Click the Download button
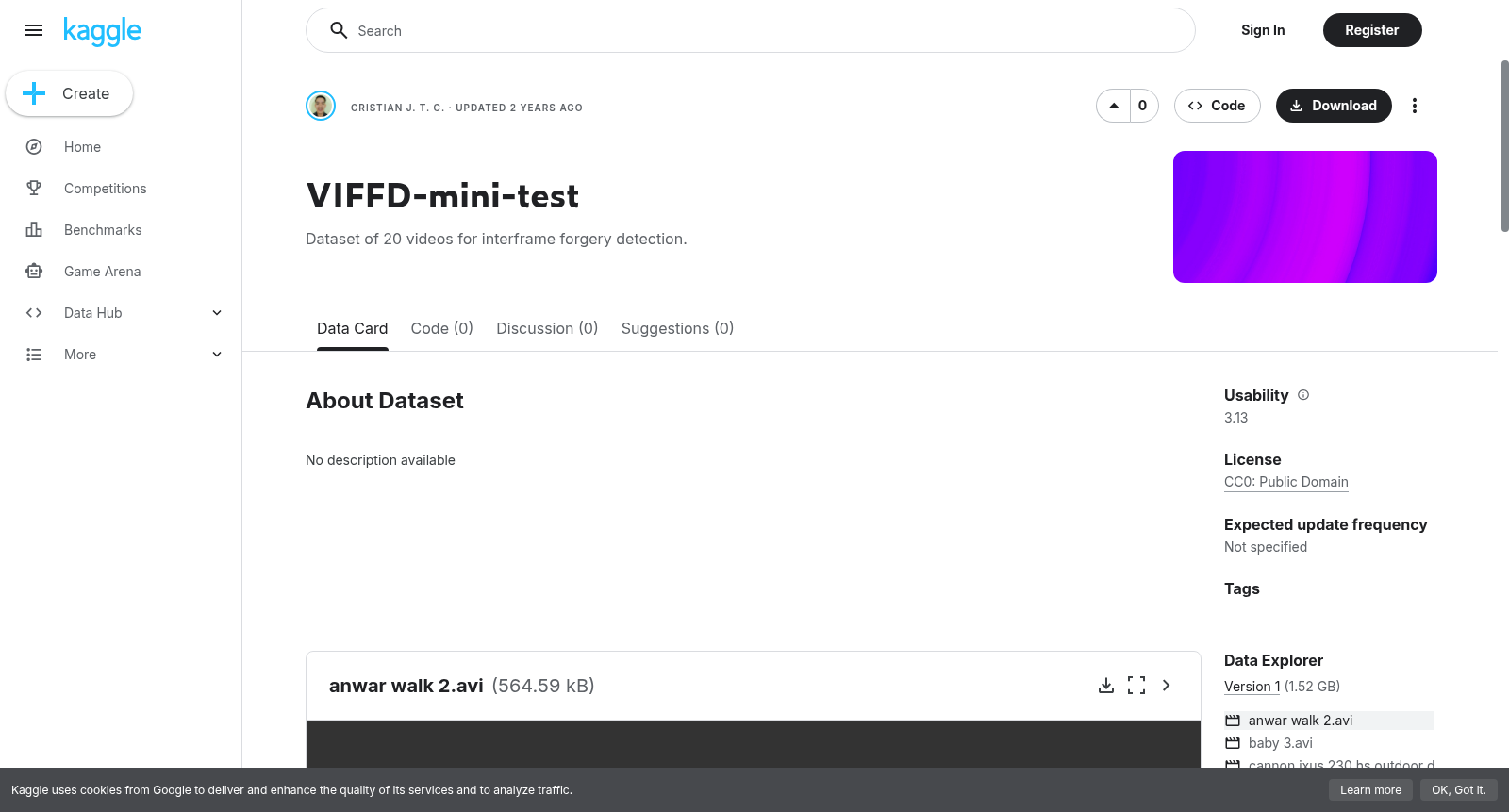This screenshot has height=812, width=1509. coord(1334,106)
